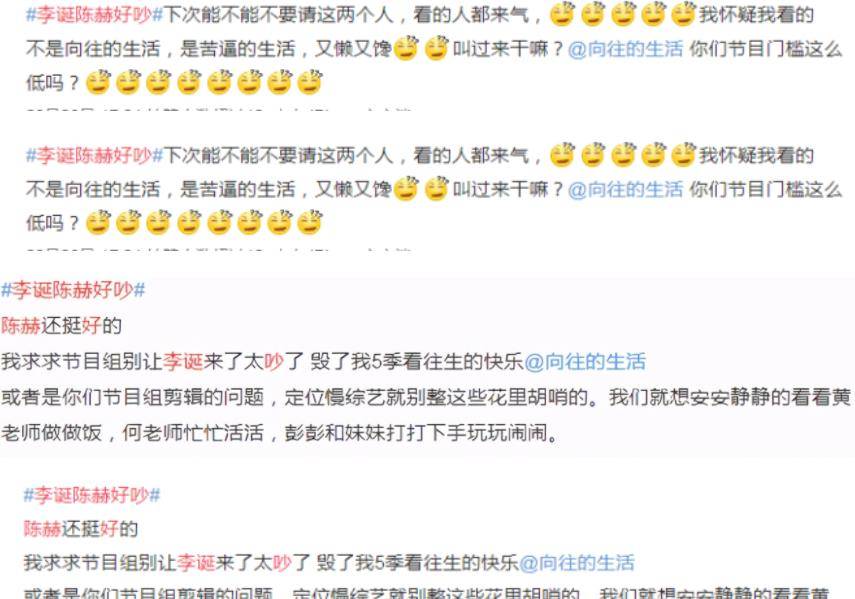
Task: Click @向往的生活 mention in bottom post
Action: tap(576, 562)
